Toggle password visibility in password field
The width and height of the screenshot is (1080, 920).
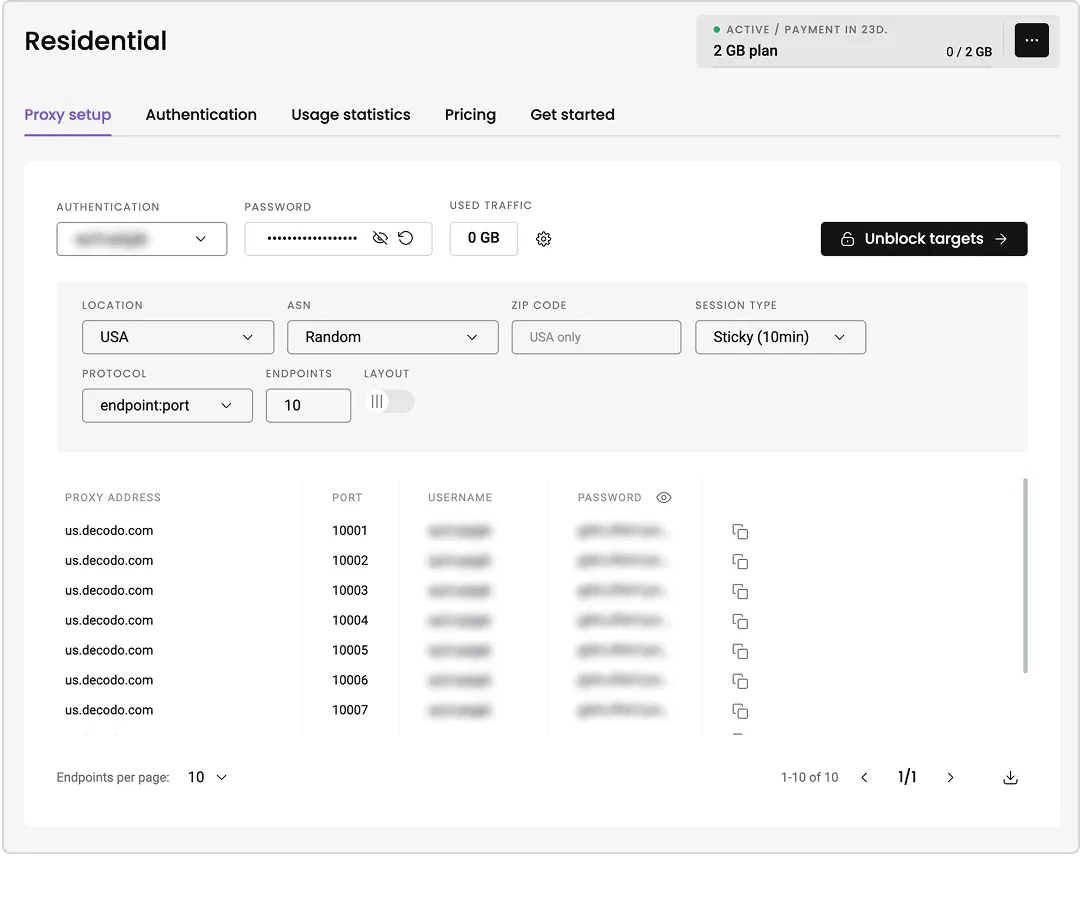pos(380,239)
